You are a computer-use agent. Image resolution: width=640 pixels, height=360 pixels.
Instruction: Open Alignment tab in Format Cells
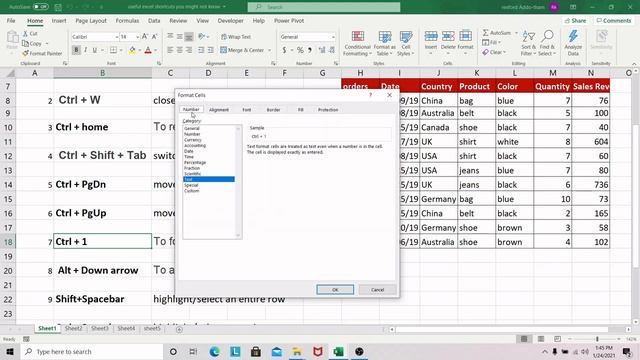(x=219, y=110)
